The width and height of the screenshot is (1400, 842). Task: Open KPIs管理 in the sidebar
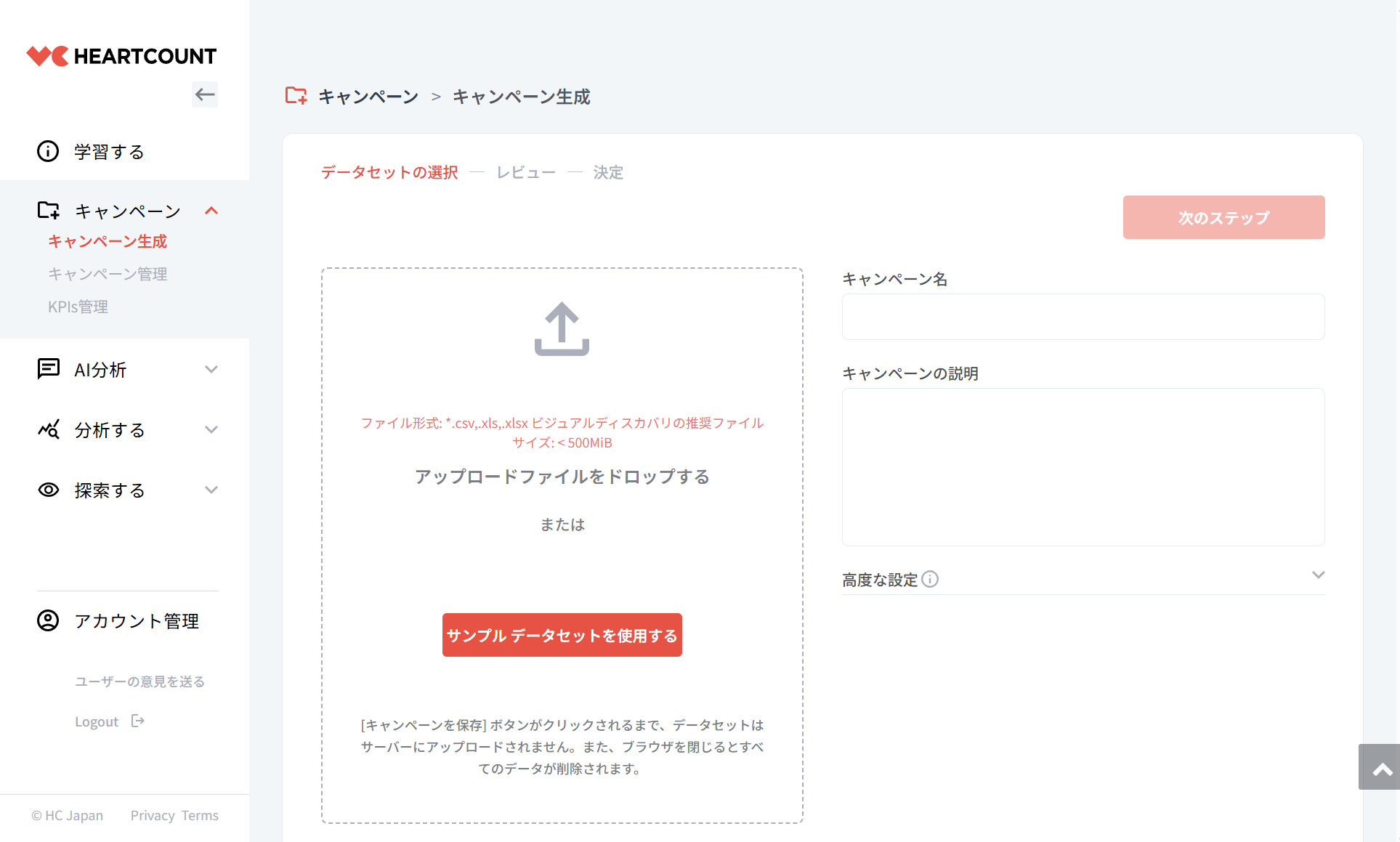click(78, 307)
